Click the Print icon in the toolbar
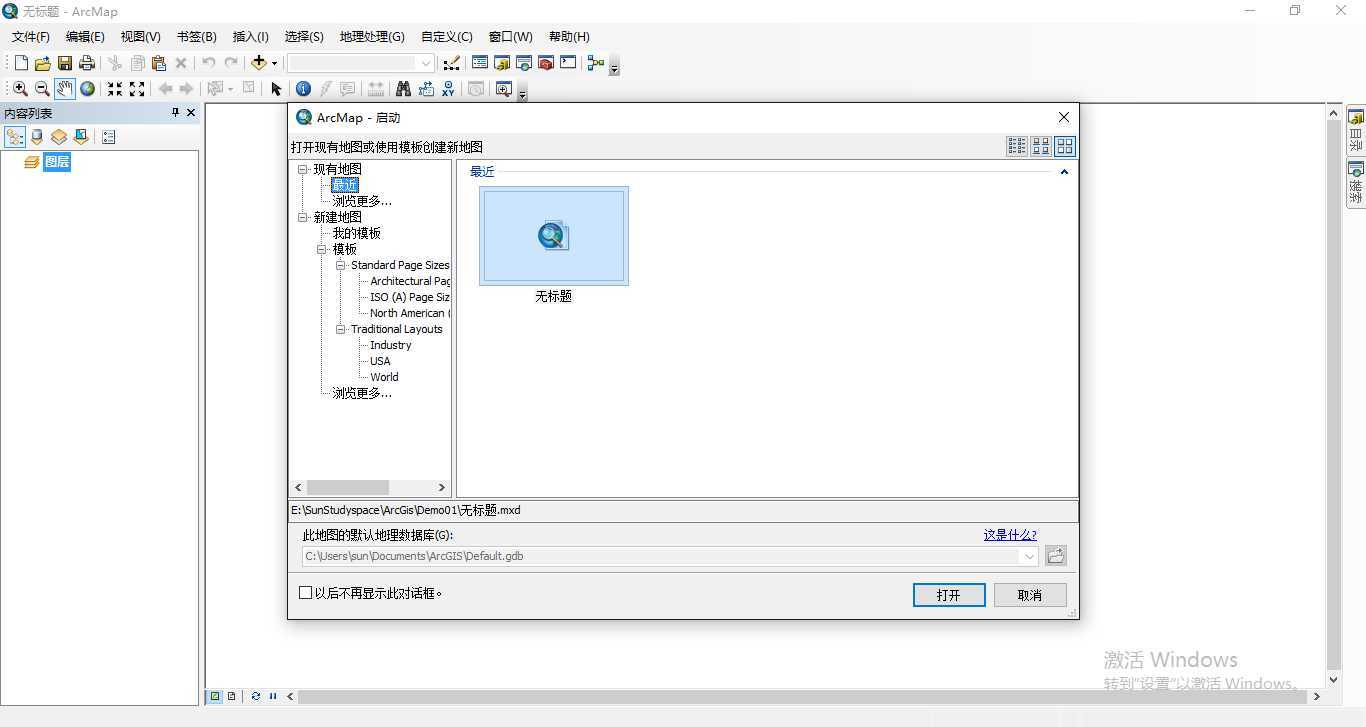 click(x=87, y=63)
